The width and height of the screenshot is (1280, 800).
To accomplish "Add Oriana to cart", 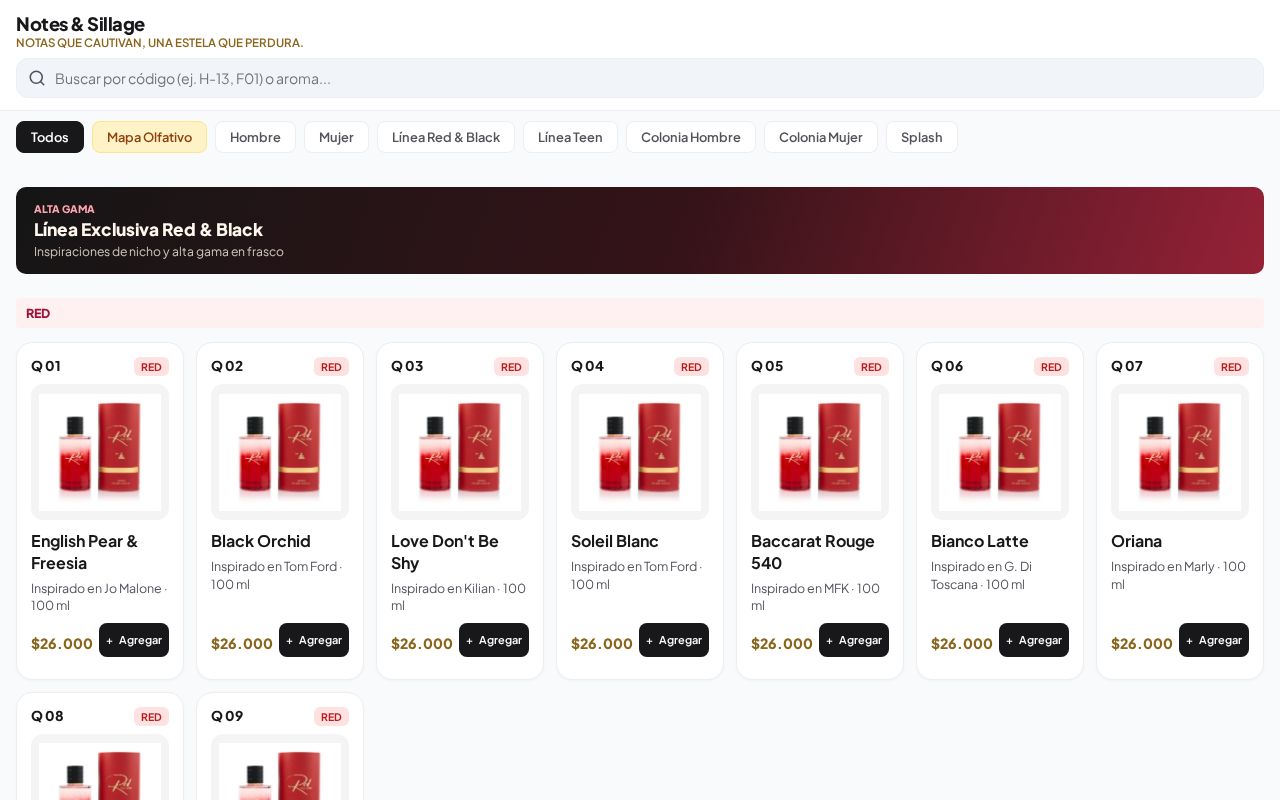I will 1214,640.
